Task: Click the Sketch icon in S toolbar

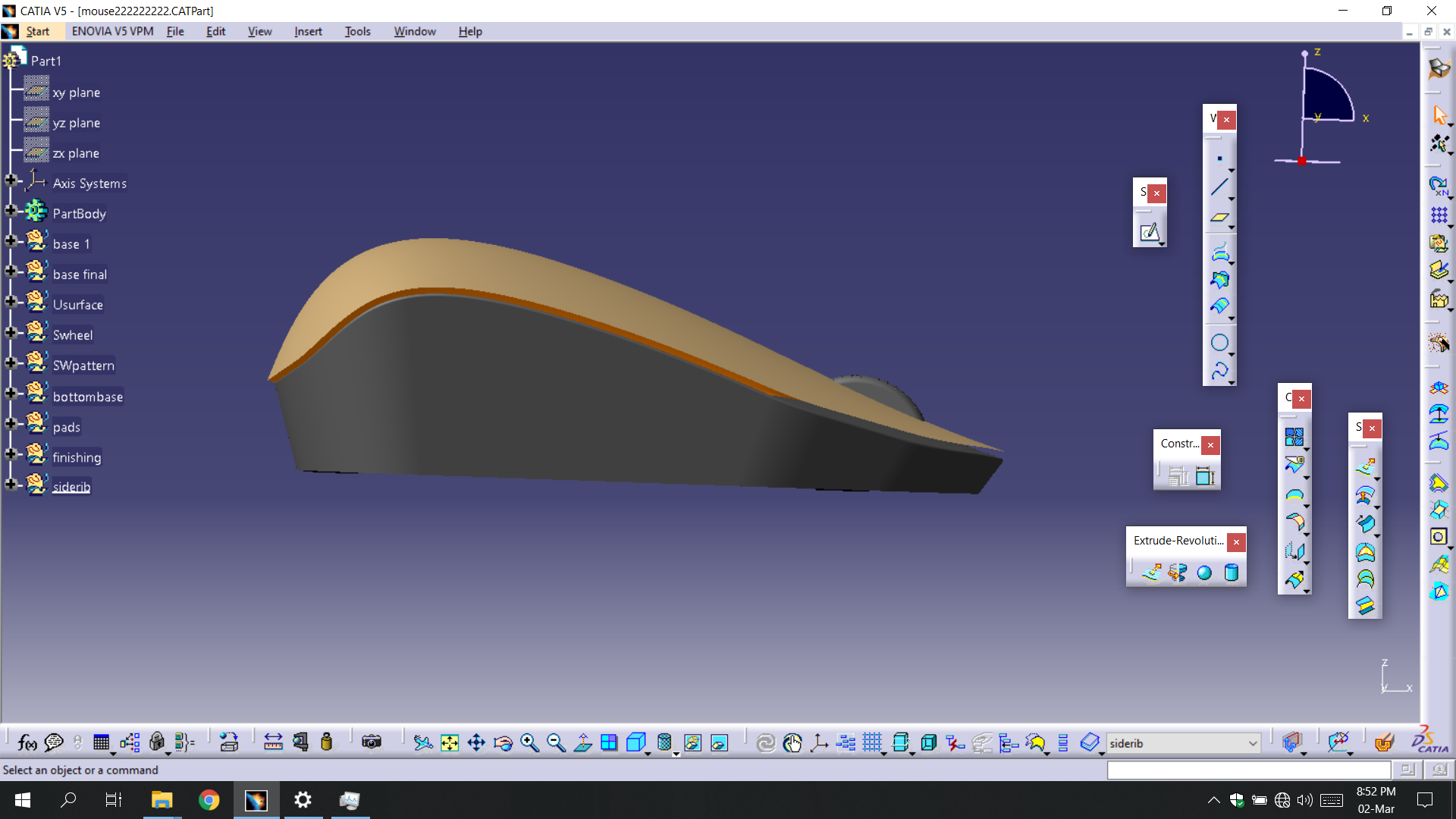Action: (x=1150, y=232)
